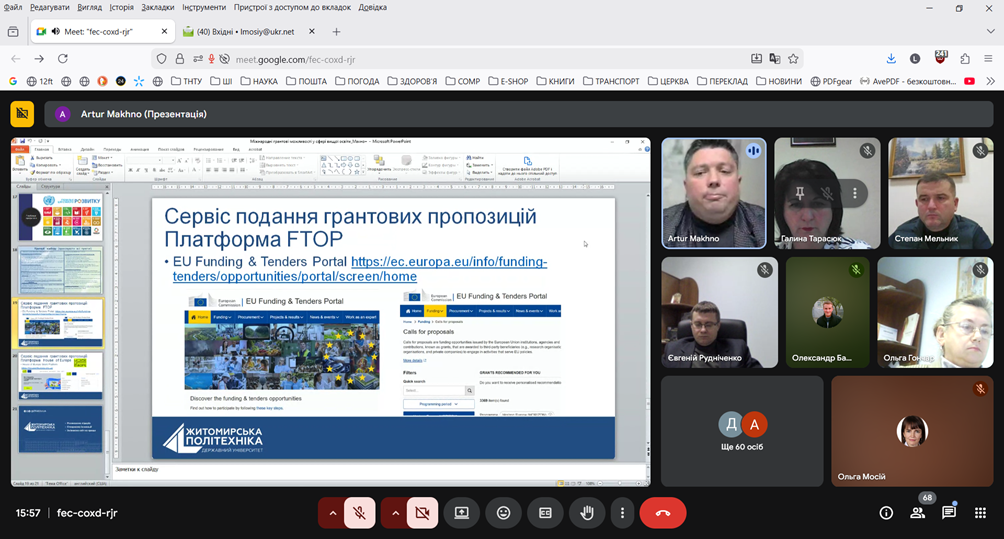Expand video settings arrow next to camera
The width and height of the screenshot is (1004, 539).
pos(395,513)
